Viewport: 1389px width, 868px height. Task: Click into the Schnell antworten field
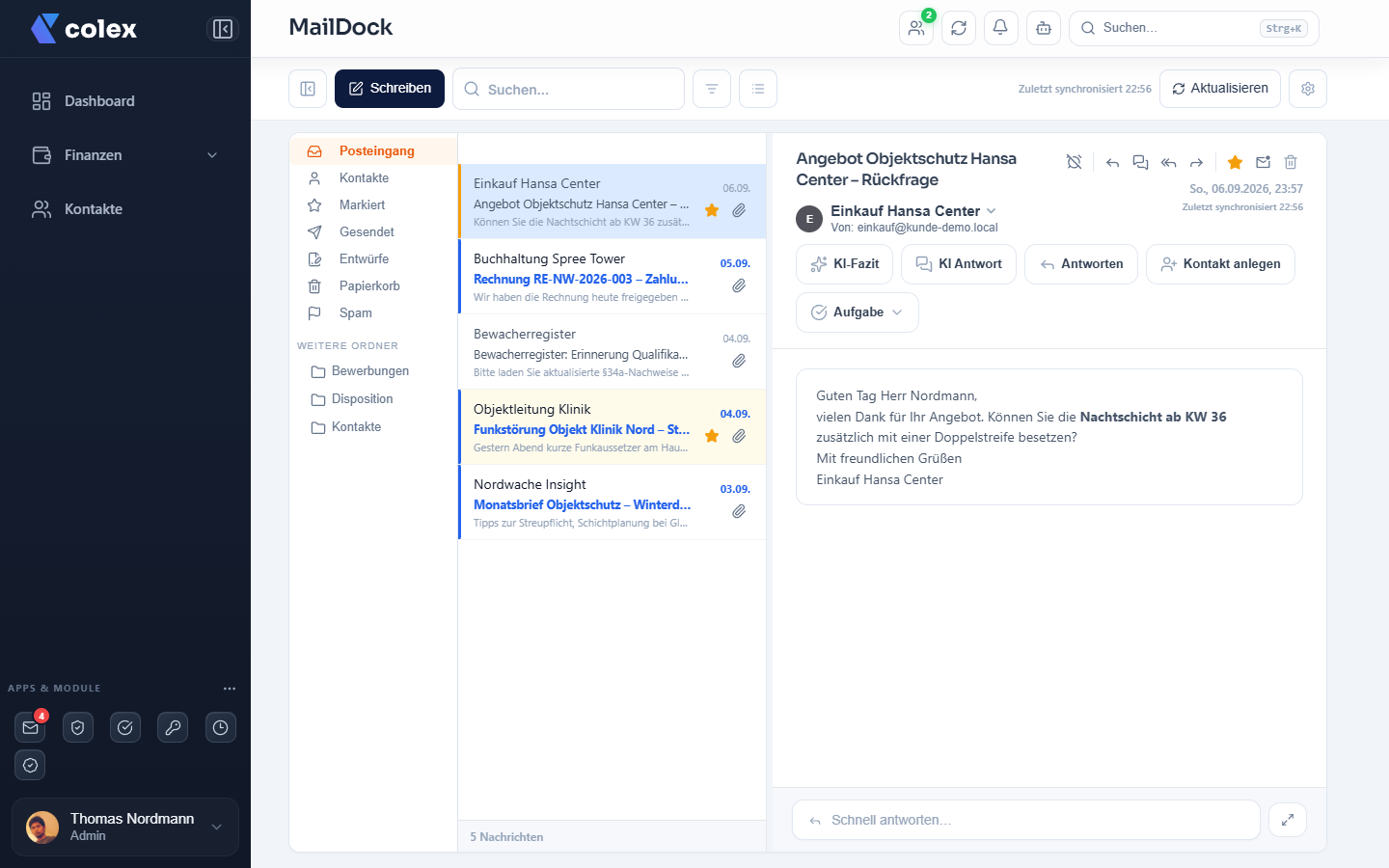click(1026, 820)
